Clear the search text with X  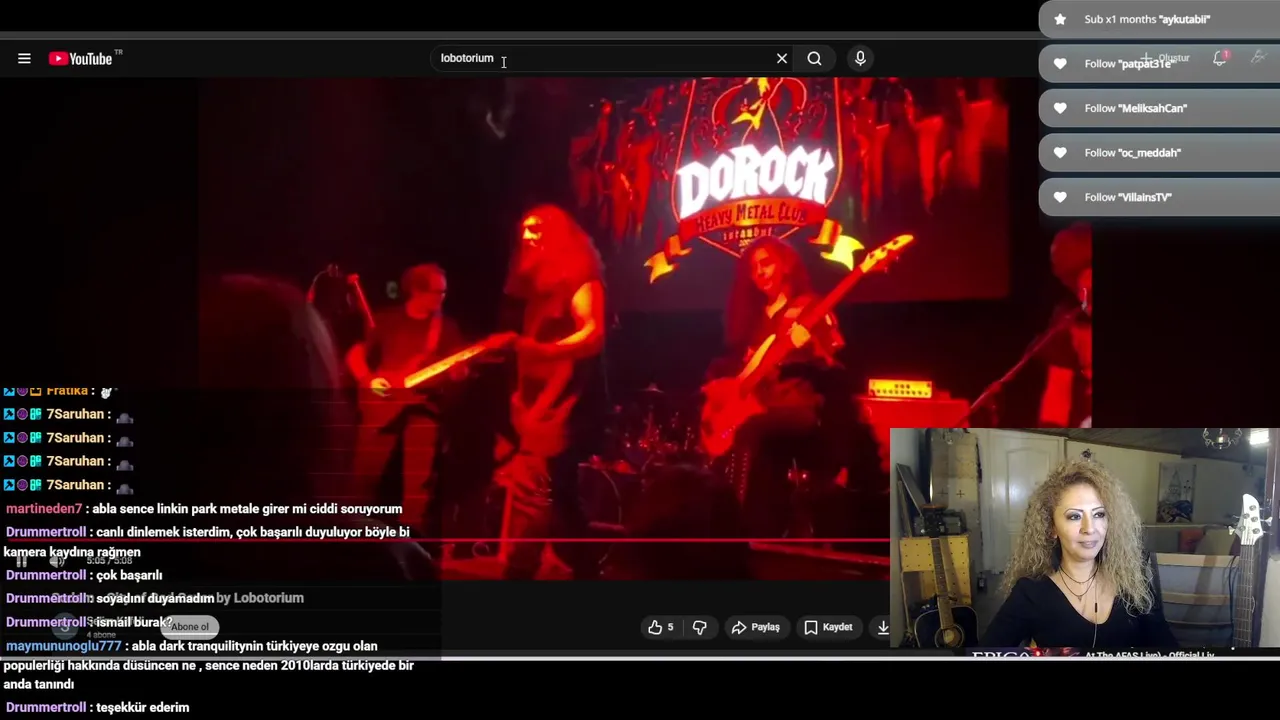coord(782,59)
